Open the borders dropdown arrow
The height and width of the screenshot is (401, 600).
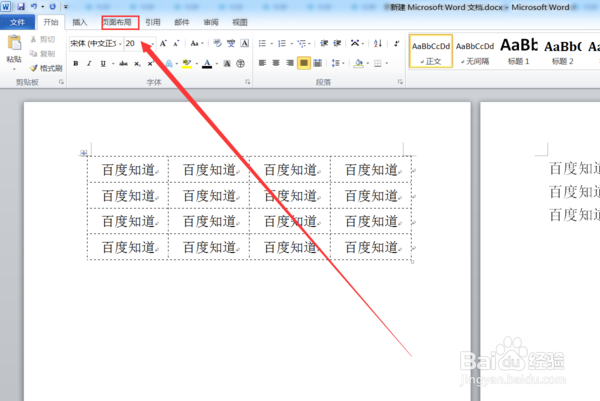tap(387, 63)
